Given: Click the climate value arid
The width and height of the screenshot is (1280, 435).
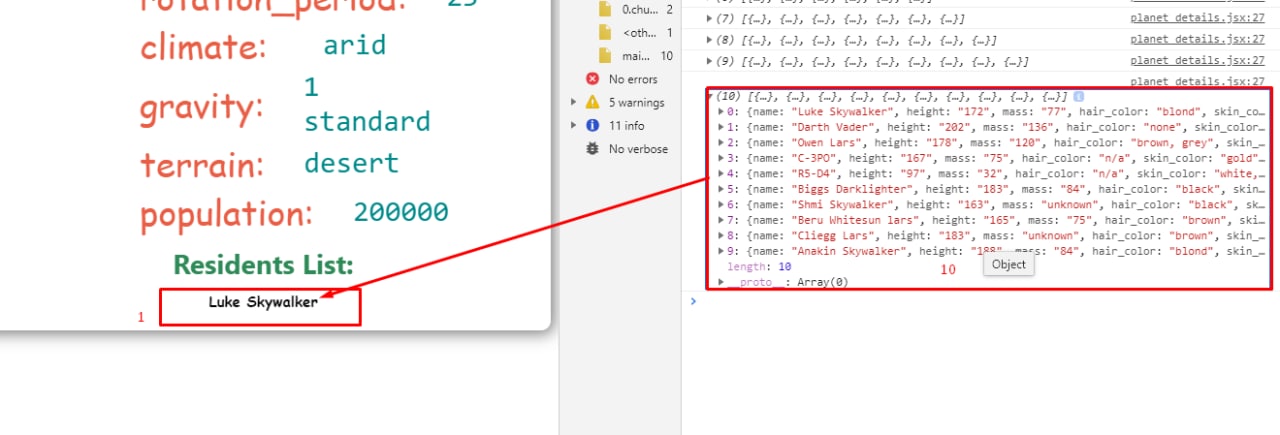Looking at the screenshot, I should click(x=354, y=46).
